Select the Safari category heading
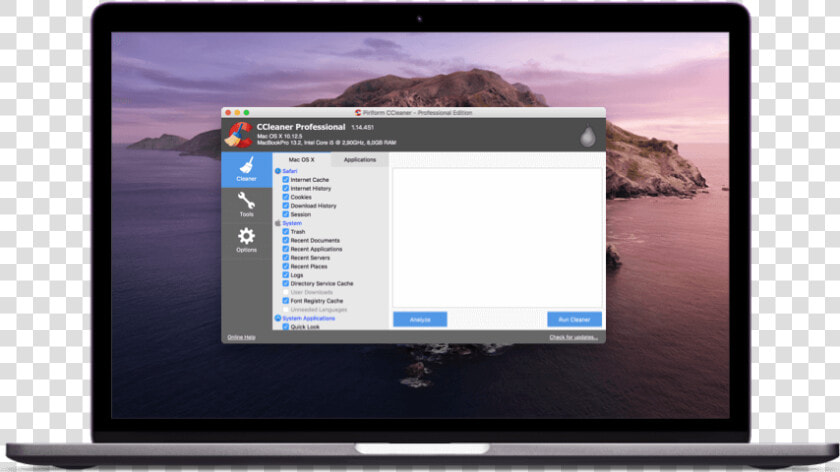The width and height of the screenshot is (840, 472). [x=290, y=171]
